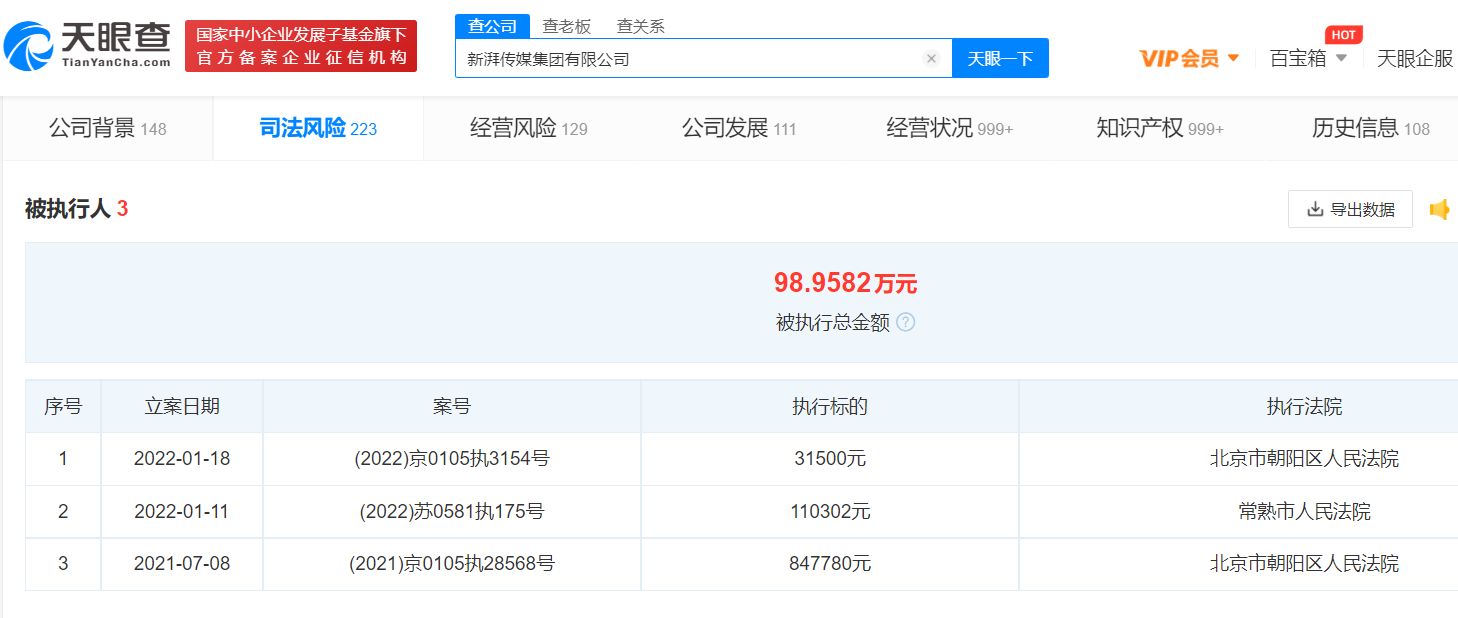Image resolution: width=1458 pixels, height=618 pixels.
Task: Click the help icon beside 被执行总金额
Action: pyautogui.click(x=906, y=323)
